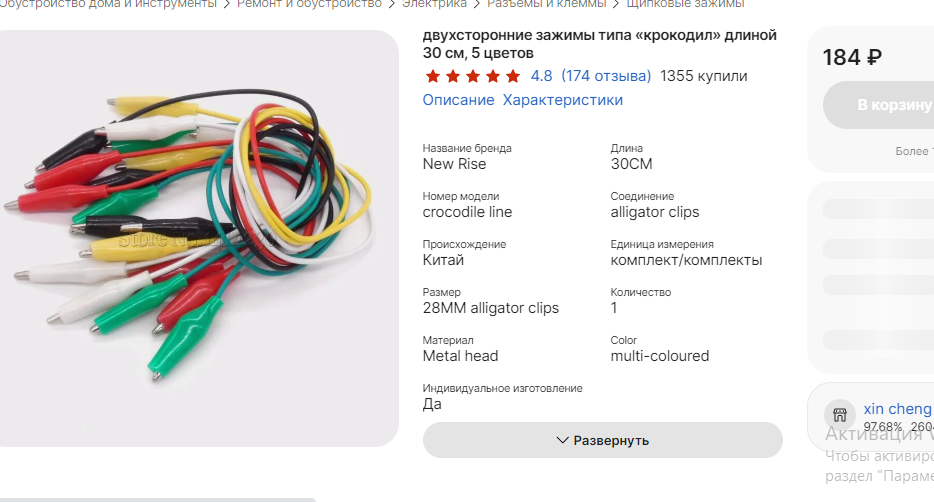Click breadcrumb arrow after Электрика

[x=477, y=4]
